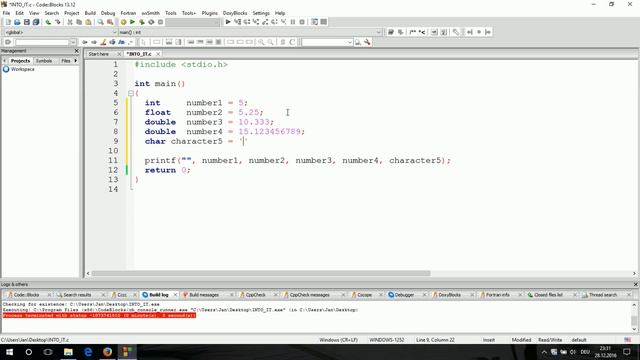Image resolution: width=640 pixels, height=360 pixels.
Task: Open the Debug menu
Action: (108, 13)
